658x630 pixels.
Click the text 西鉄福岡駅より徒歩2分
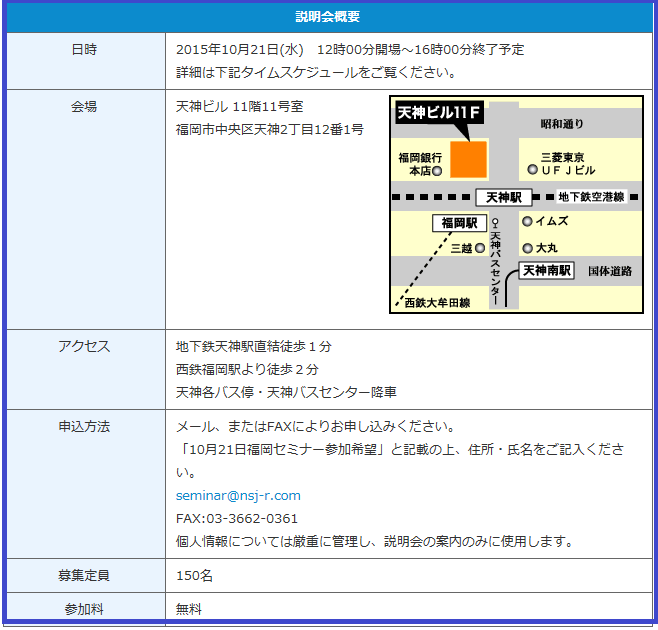coord(247,369)
